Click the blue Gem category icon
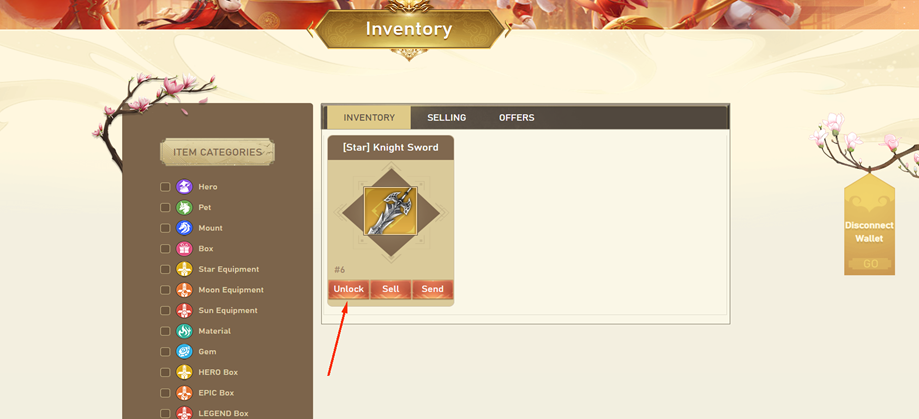This screenshot has height=419, width=919. coord(184,352)
